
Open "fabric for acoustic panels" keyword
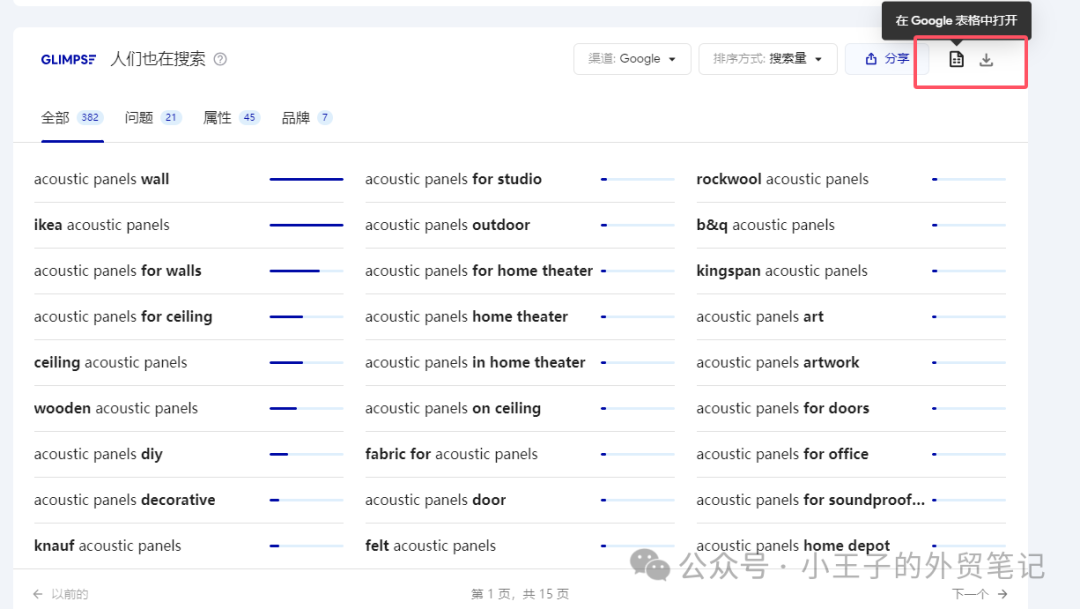(x=451, y=454)
